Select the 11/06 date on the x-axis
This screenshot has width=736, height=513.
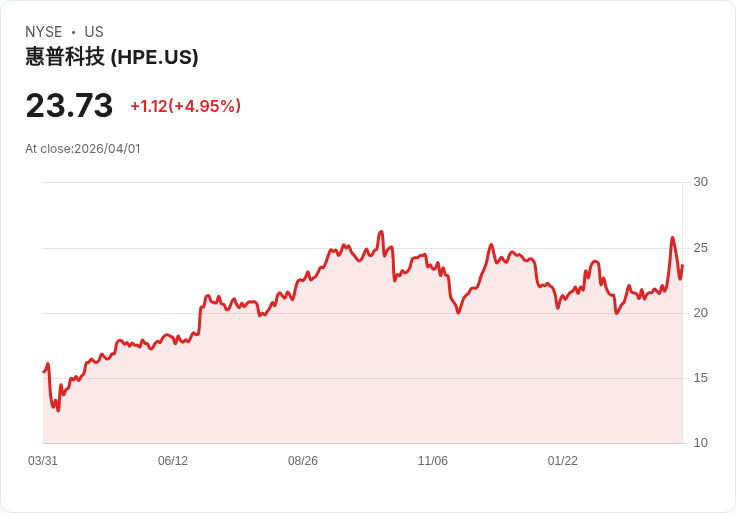[x=433, y=461]
